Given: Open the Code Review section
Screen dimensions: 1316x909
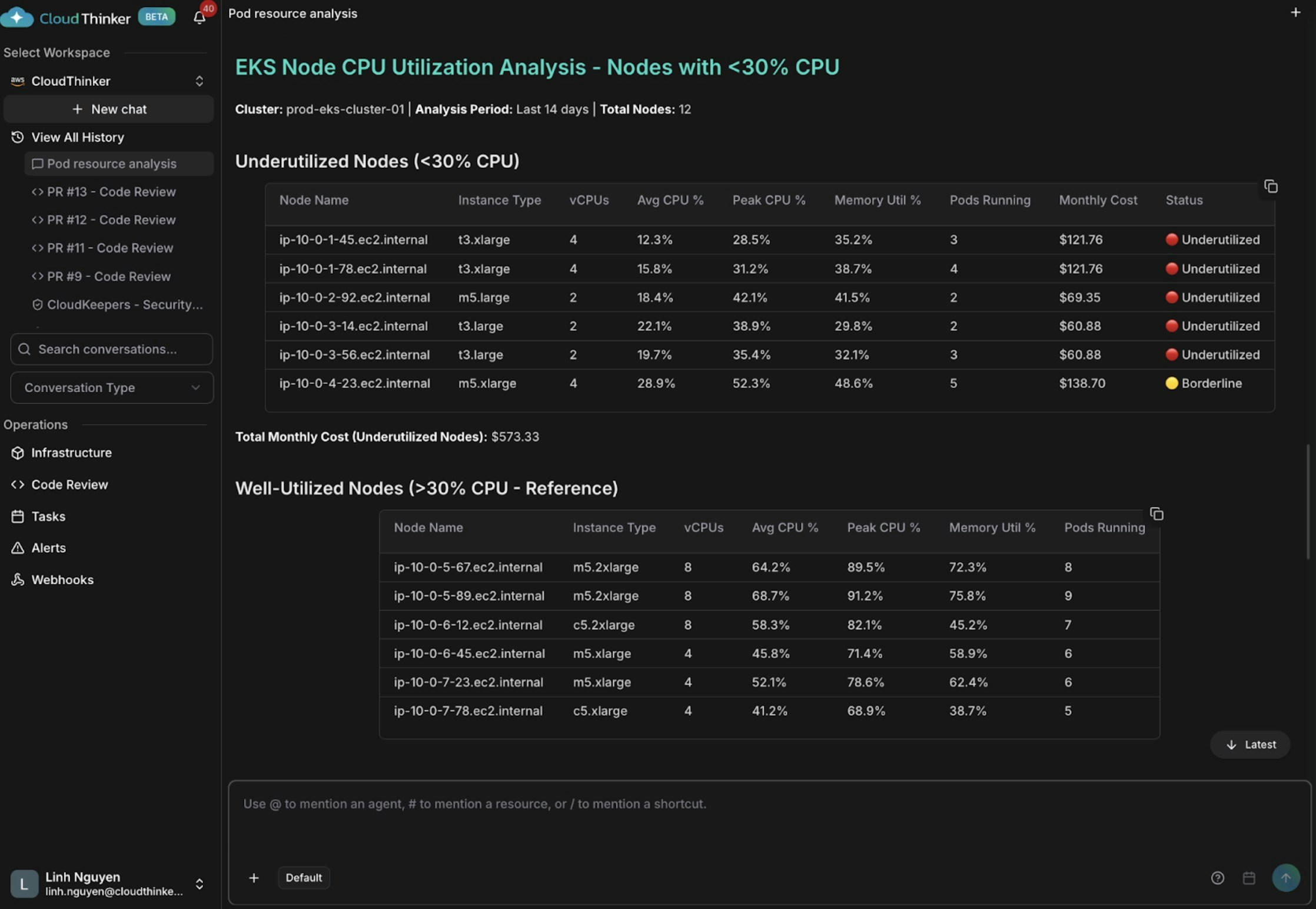Looking at the screenshot, I should [x=69, y=484].
